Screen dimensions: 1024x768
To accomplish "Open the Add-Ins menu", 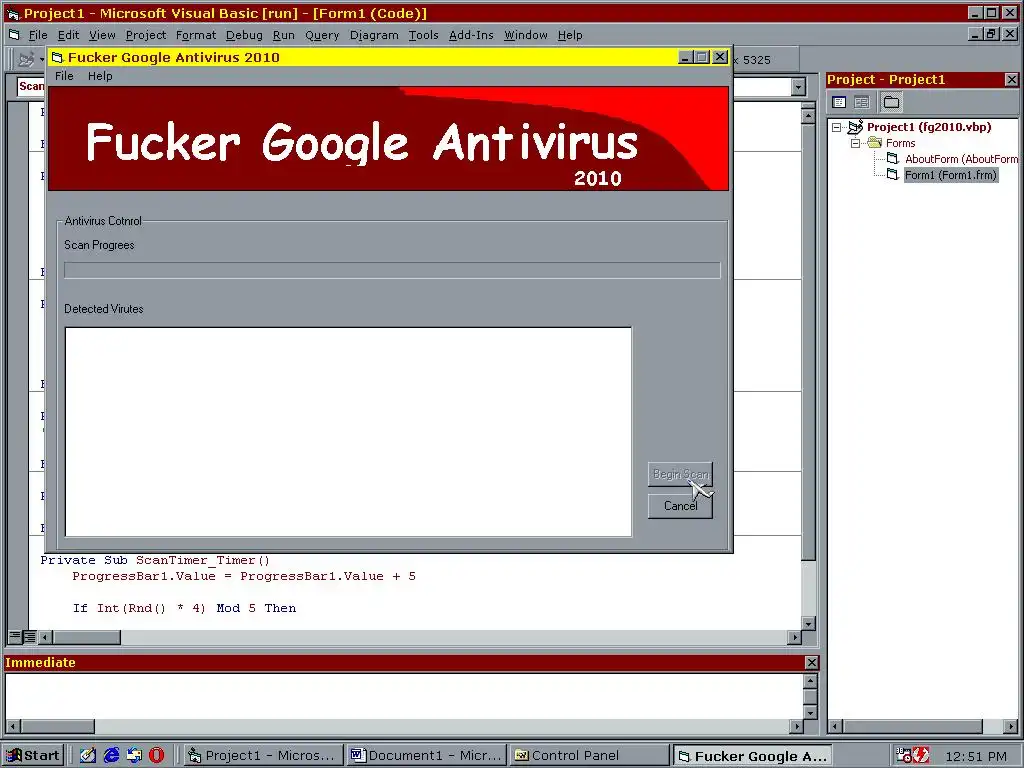I will [471, 35].
